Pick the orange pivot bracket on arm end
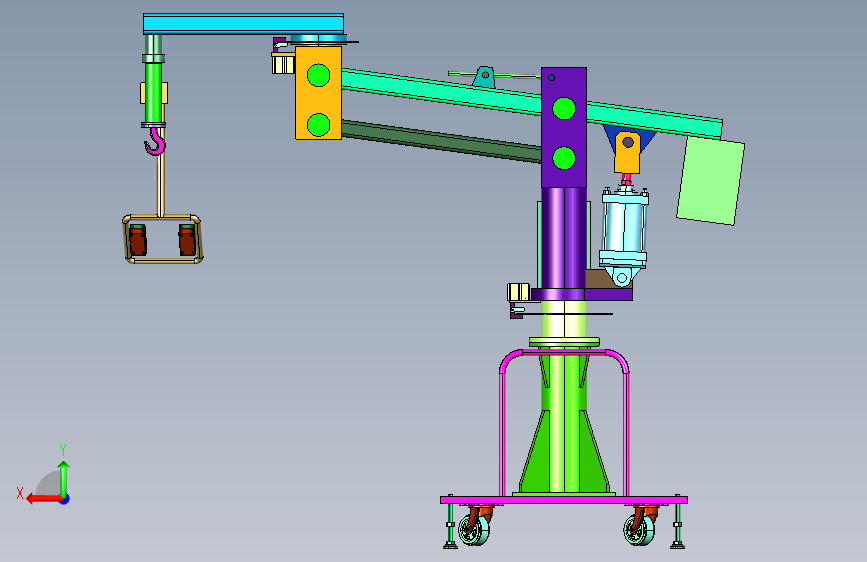 [x=318, y=92]
